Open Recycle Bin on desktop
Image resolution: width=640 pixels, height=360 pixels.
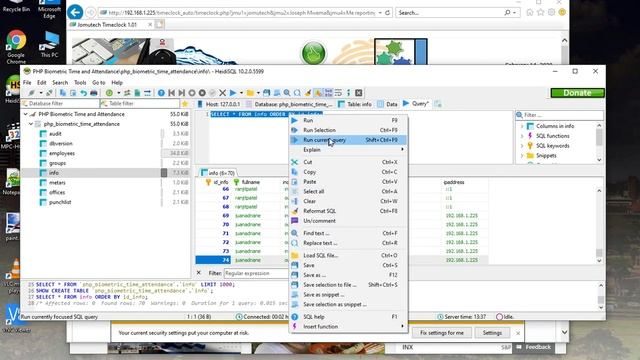16,7
